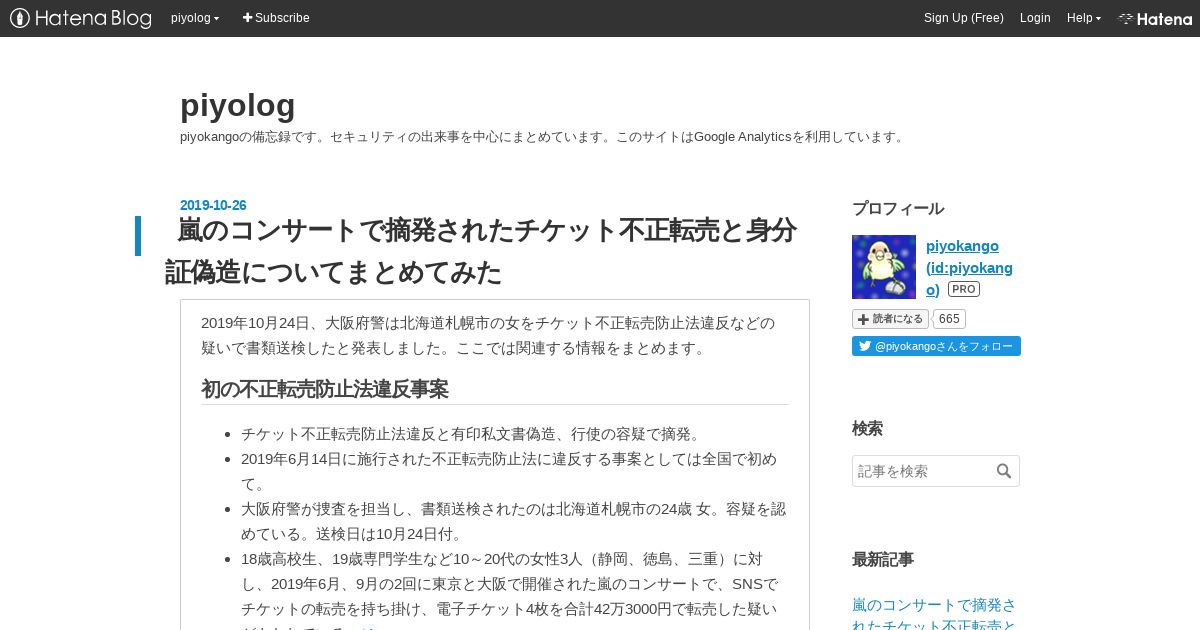Open the 665 readers count bubble
Screen dimensions: 1200x630
950,319
